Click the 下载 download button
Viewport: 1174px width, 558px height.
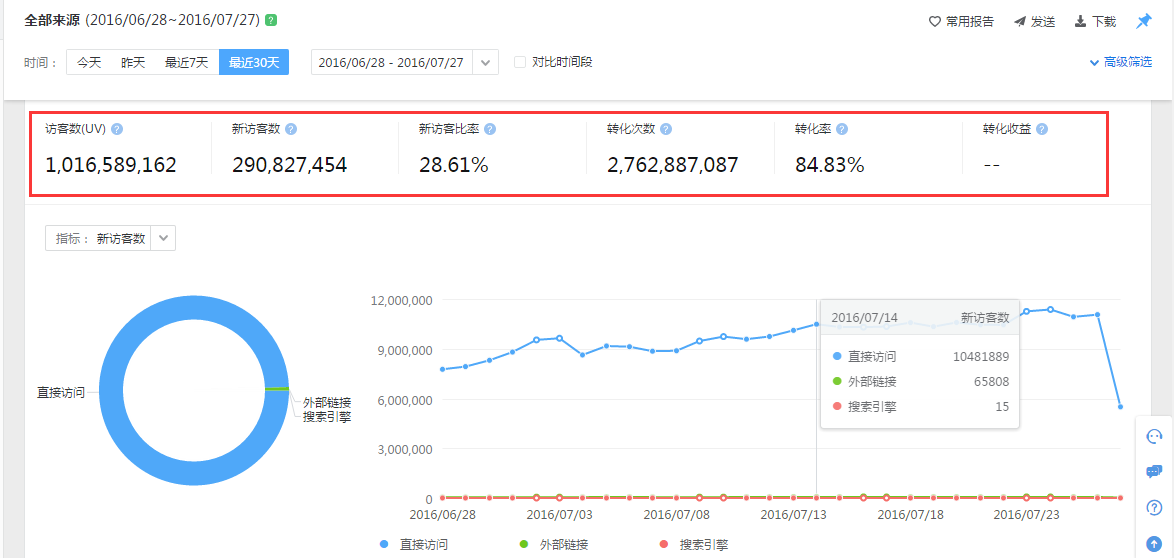pos(1095,21)
